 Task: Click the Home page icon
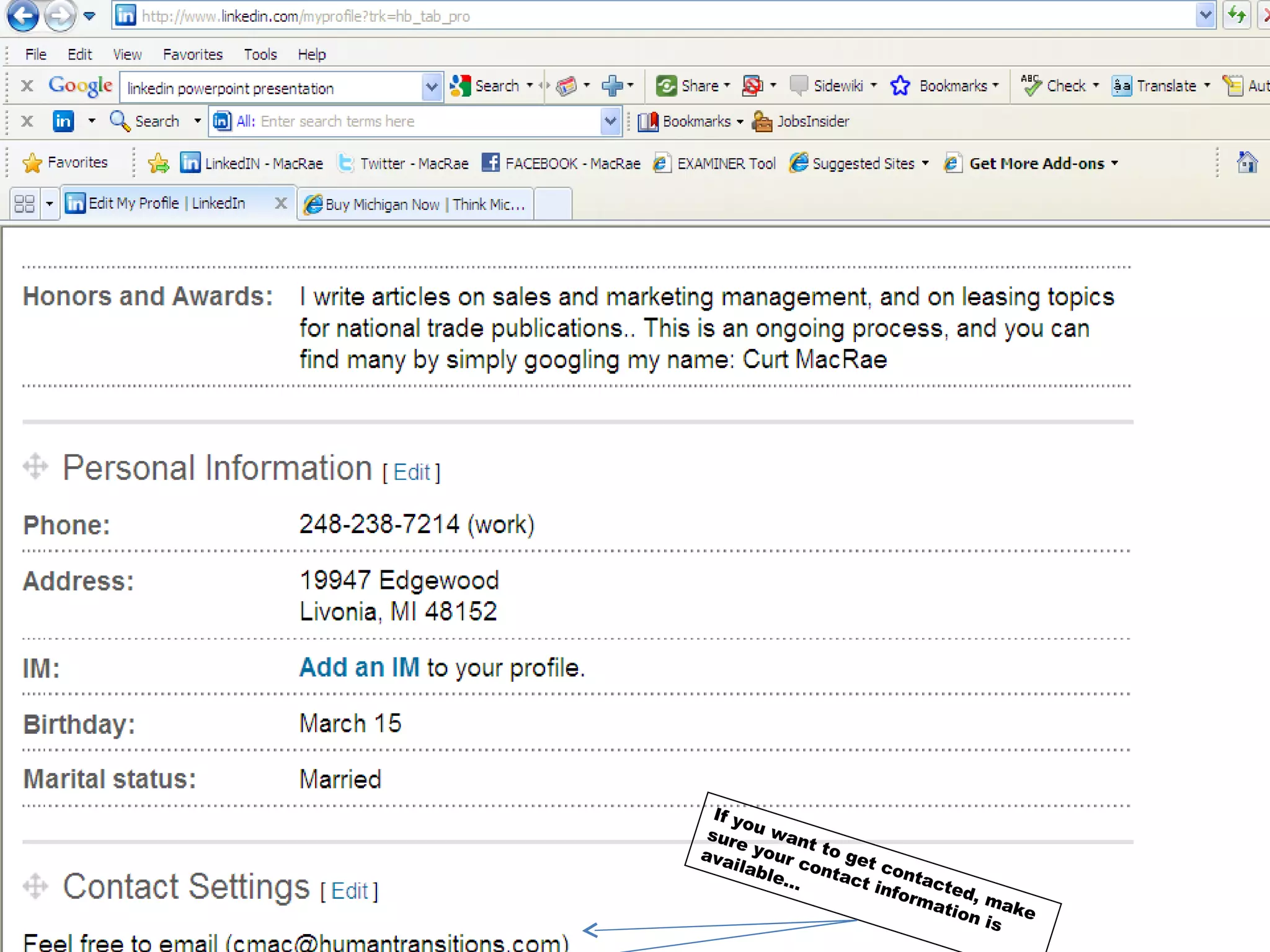click(1247, 162)
